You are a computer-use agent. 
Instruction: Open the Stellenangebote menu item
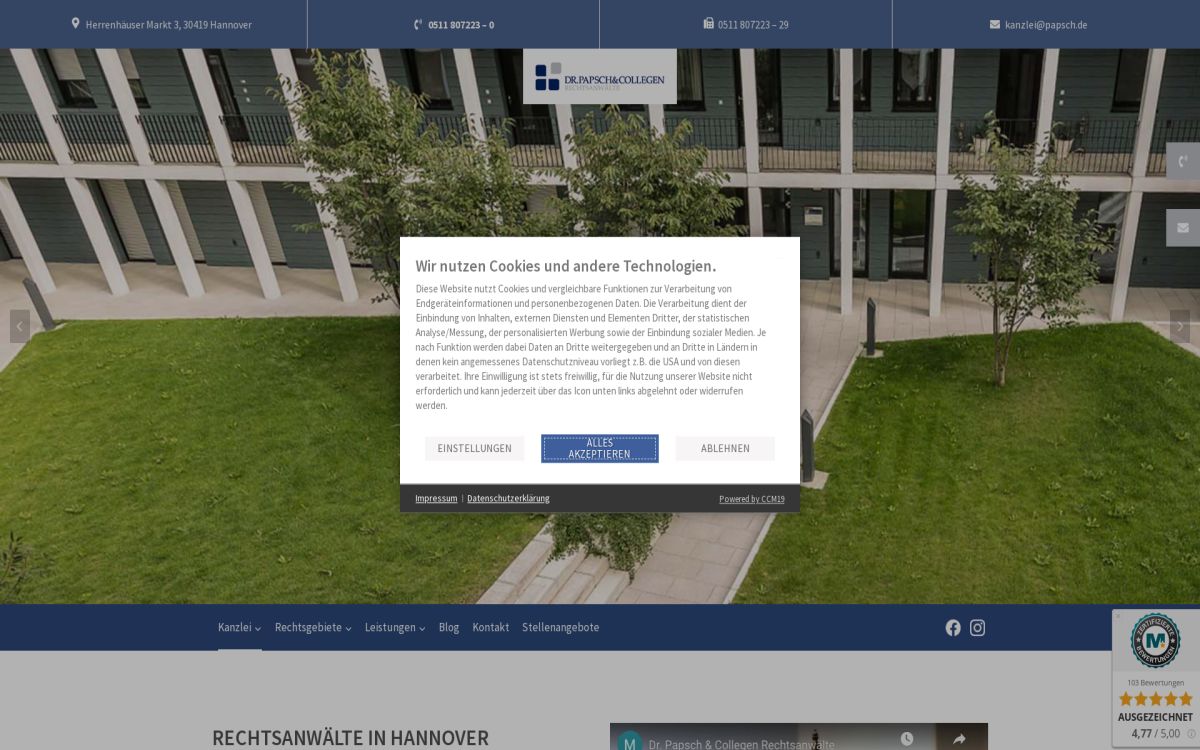click(x=560, y=628)
